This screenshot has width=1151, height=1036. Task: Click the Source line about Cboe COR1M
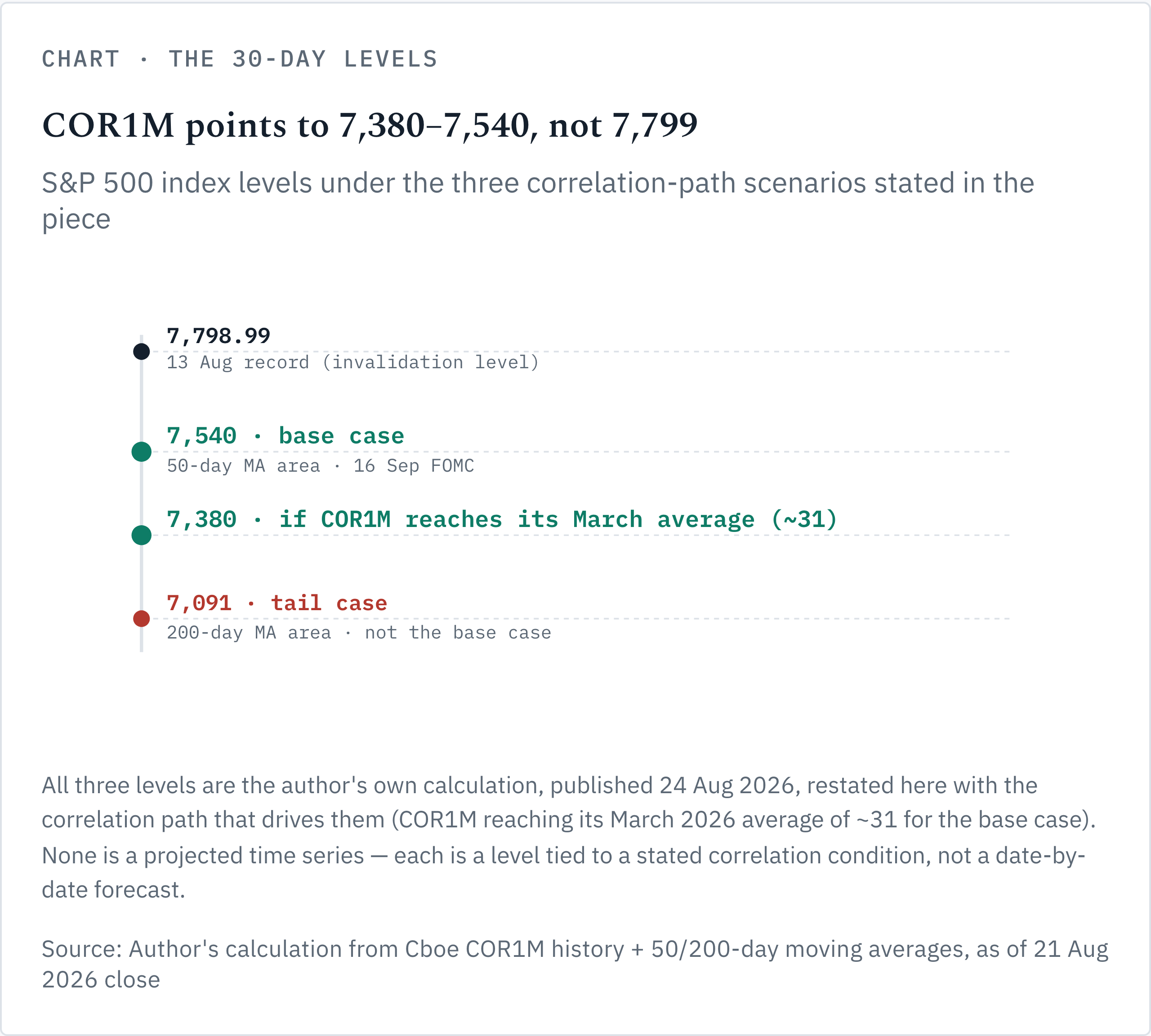[x=575, y=964]
